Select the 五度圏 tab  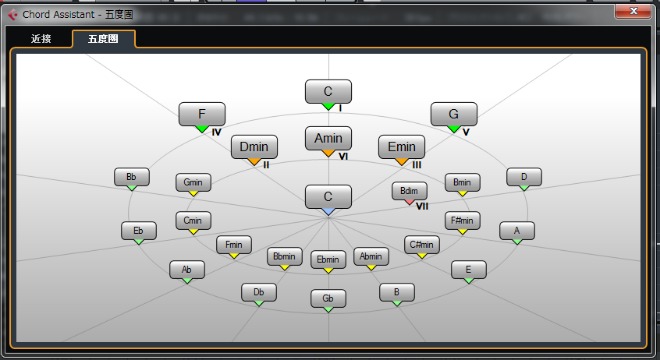[x=104, y=39]
